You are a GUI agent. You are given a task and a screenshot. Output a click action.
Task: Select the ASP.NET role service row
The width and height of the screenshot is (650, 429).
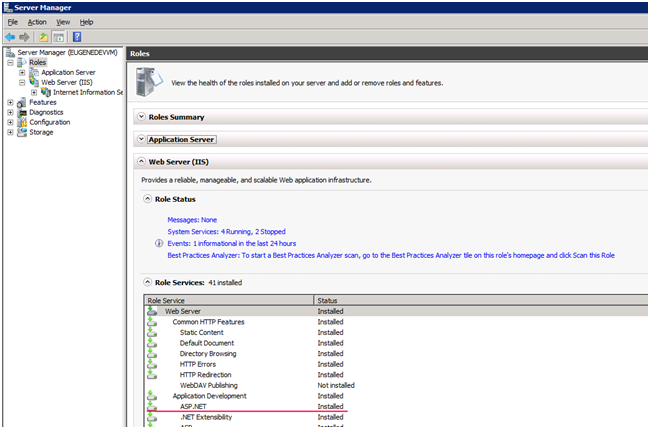[193, 406]
